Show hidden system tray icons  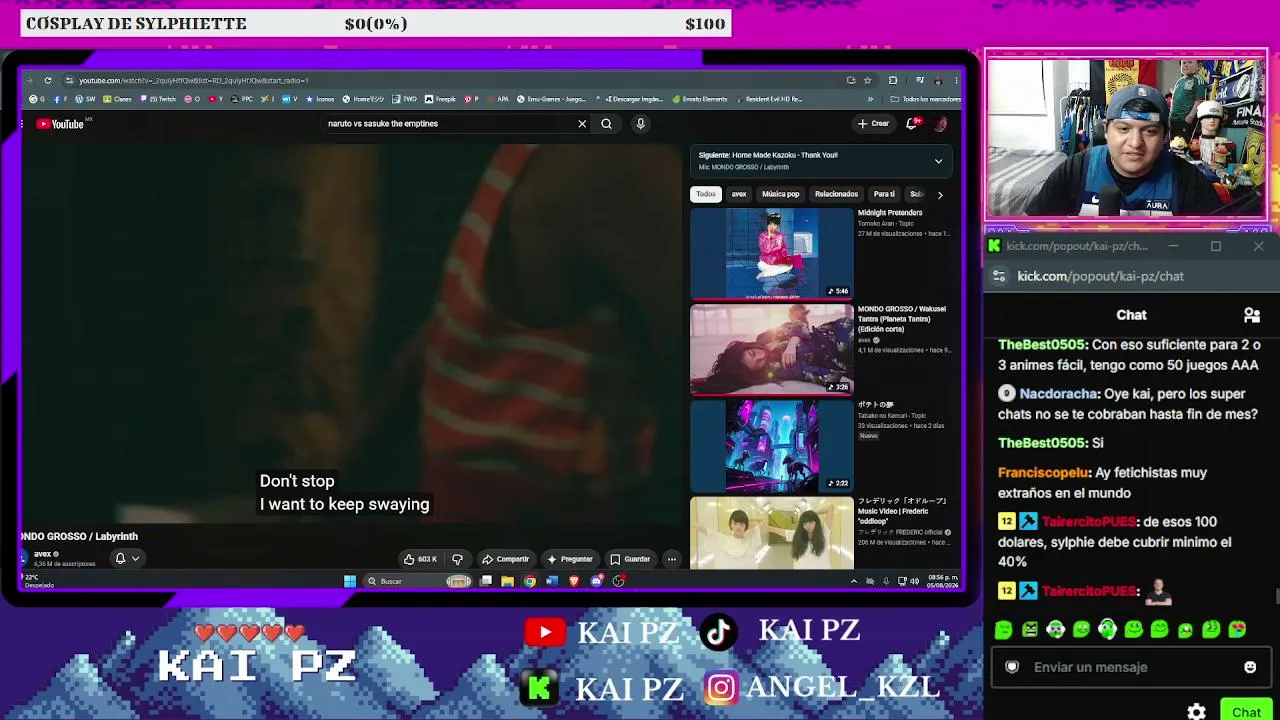tap(853, 581)
